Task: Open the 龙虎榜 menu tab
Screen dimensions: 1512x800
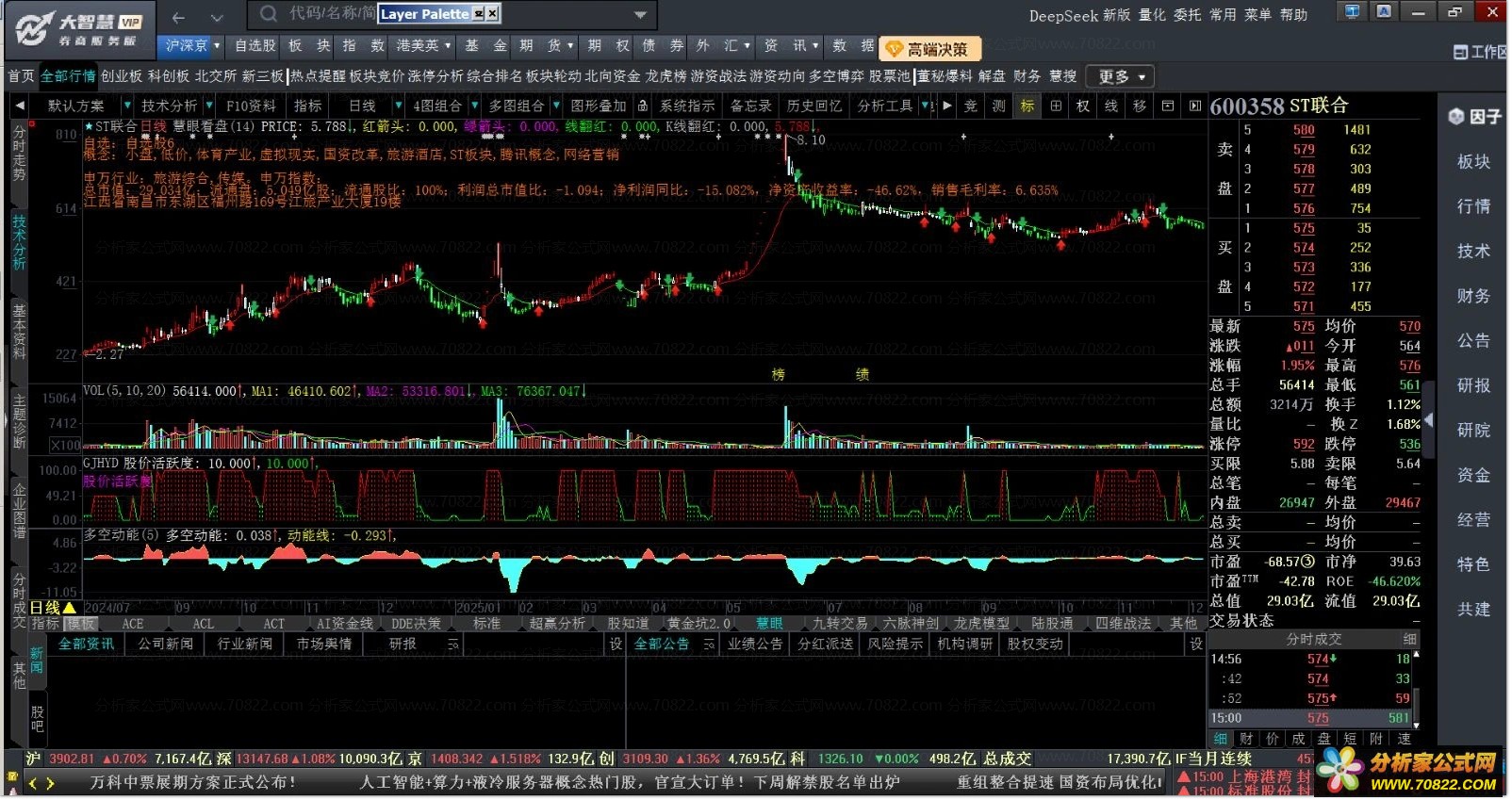Action: [x=666, y=76]
